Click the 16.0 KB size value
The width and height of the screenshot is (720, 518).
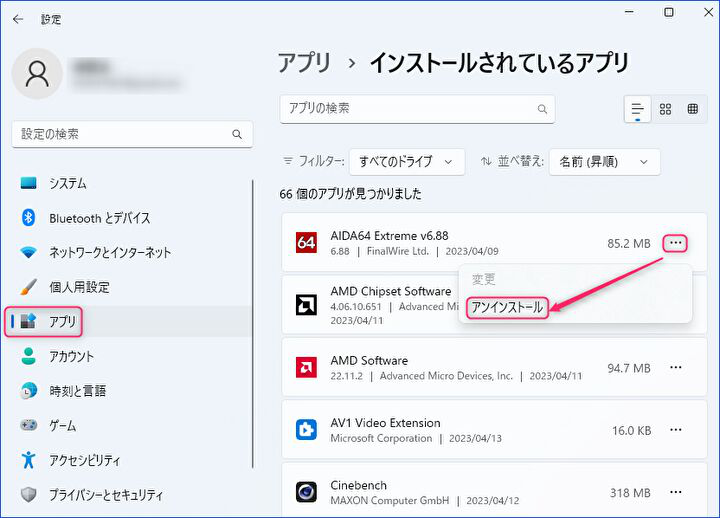coord(631,431)
